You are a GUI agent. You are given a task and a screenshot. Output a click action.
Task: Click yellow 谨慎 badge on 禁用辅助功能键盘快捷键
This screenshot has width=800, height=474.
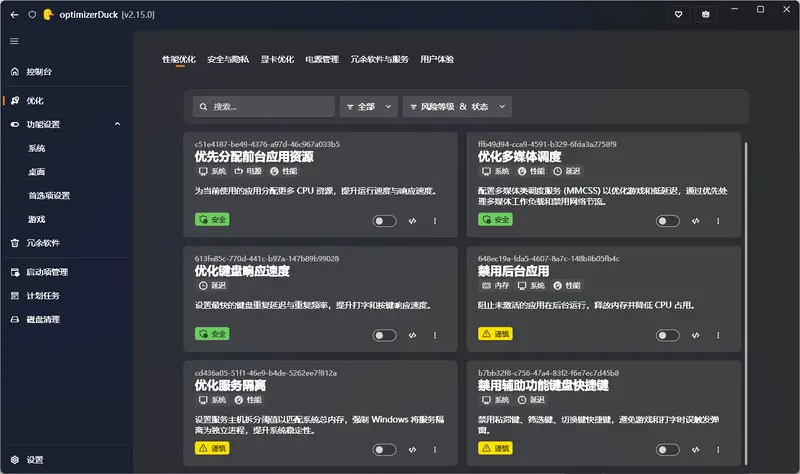495,448
